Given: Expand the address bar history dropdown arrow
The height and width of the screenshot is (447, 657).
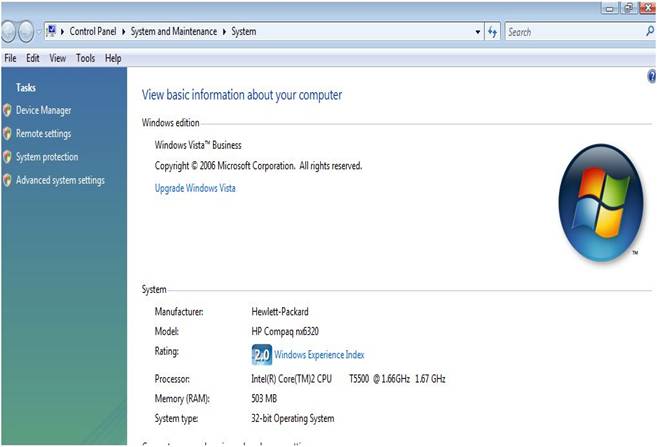Looking at the screenshot, I should (477, 32).
